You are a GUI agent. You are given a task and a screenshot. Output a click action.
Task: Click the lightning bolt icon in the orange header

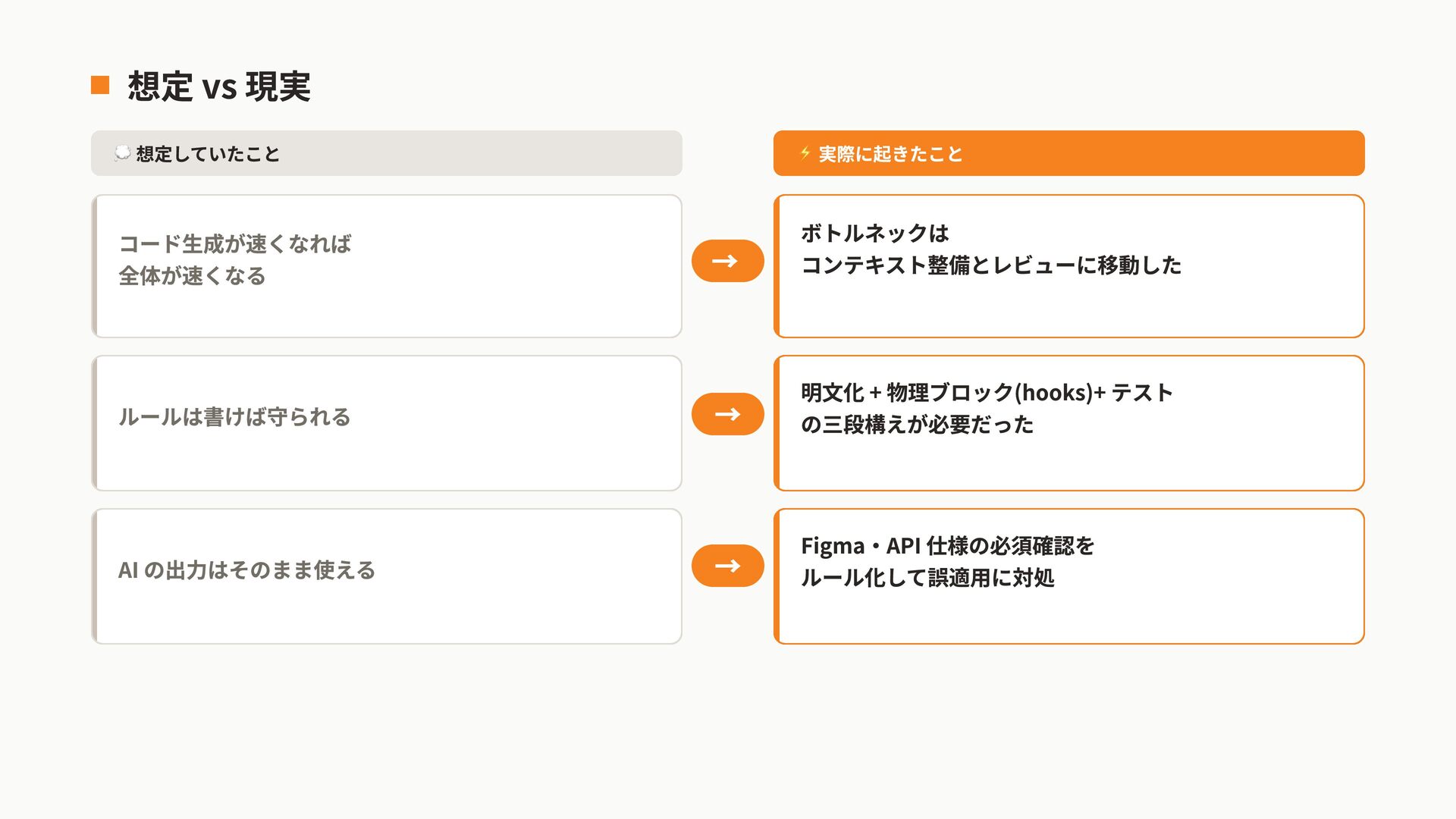[805, 153]
